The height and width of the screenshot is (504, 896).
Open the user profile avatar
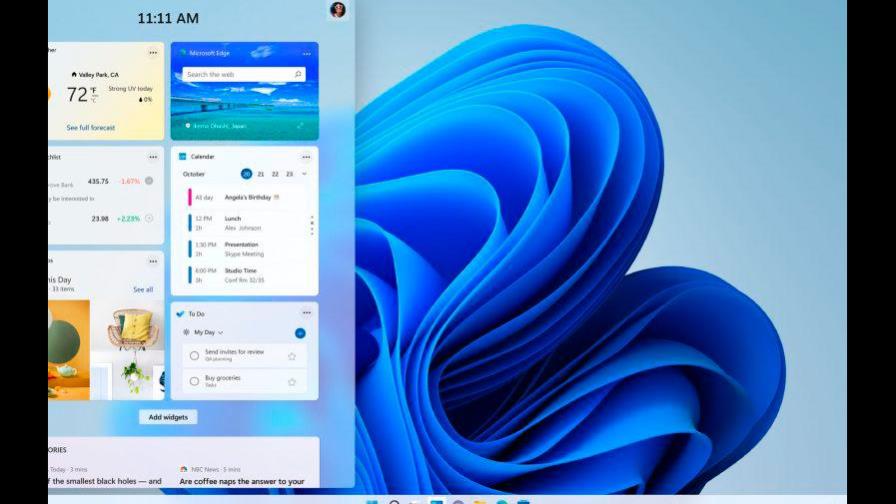point(338,10)
